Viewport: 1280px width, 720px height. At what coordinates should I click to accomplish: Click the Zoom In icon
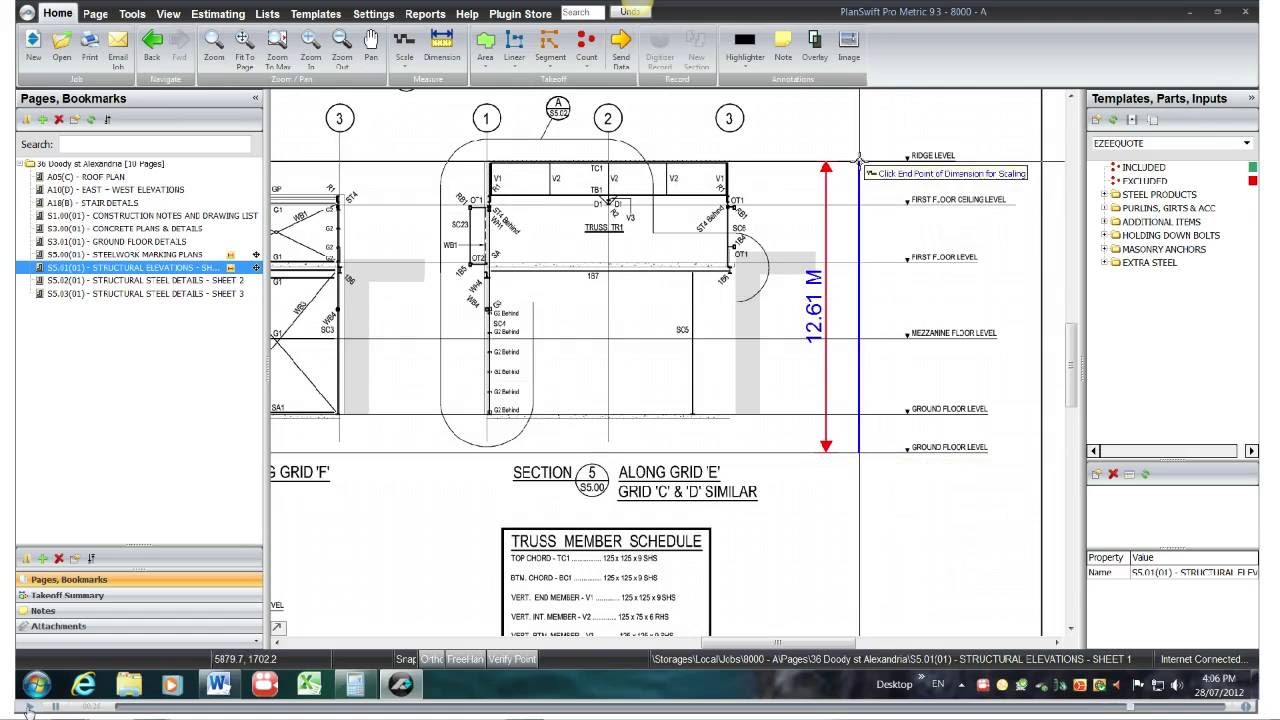311,40
